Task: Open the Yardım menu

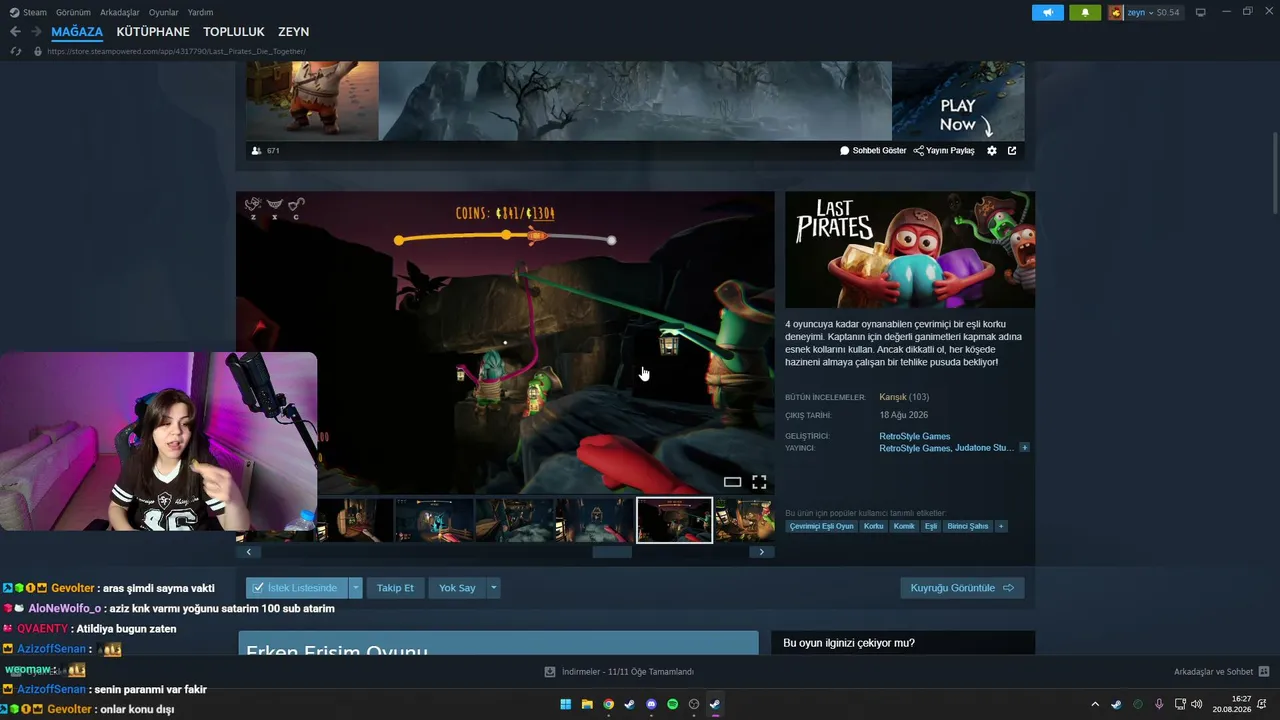Action: point(200,12)
